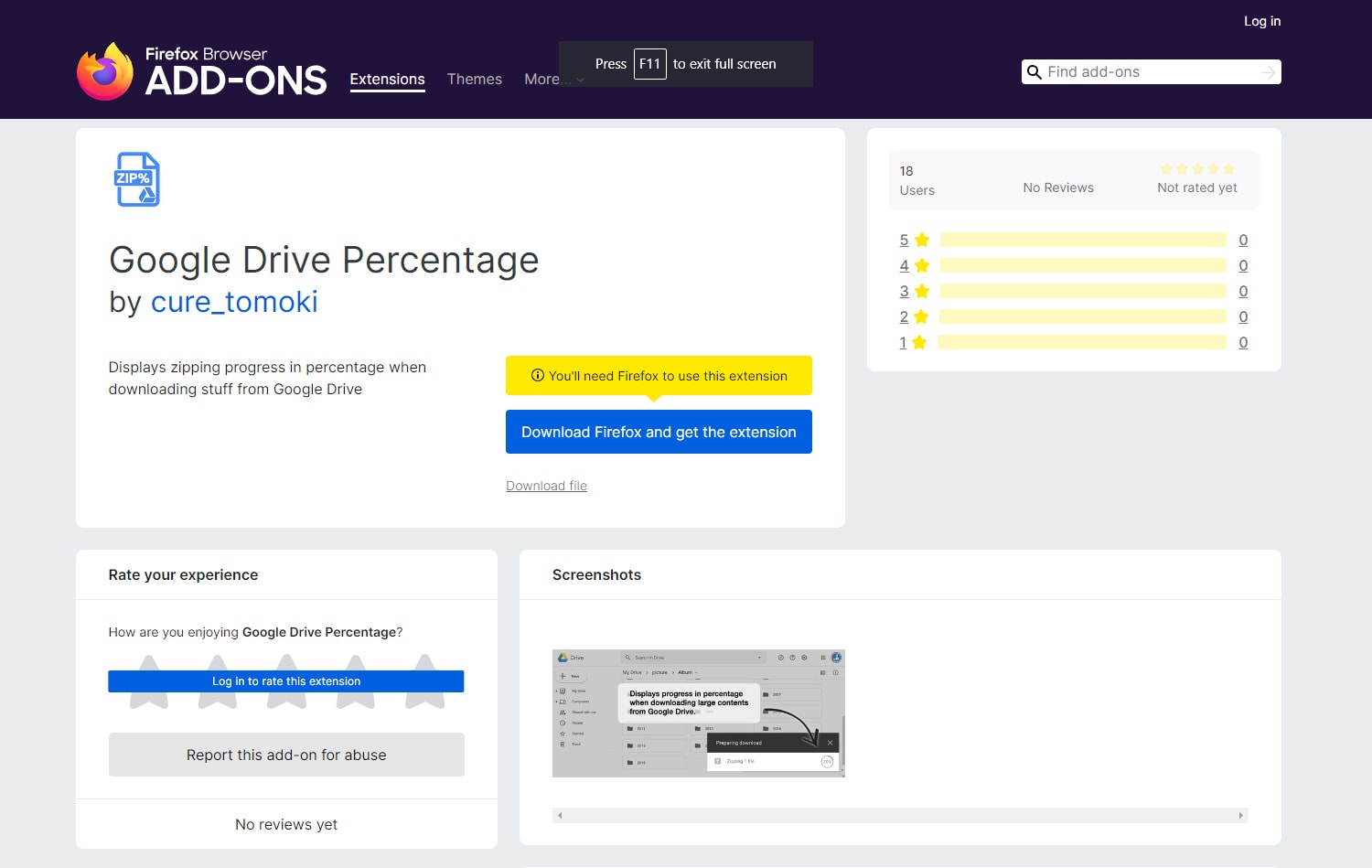Click Download Firefox and get the extension
This screenshot has width=1372, height=868.
[x=659, y=432]
